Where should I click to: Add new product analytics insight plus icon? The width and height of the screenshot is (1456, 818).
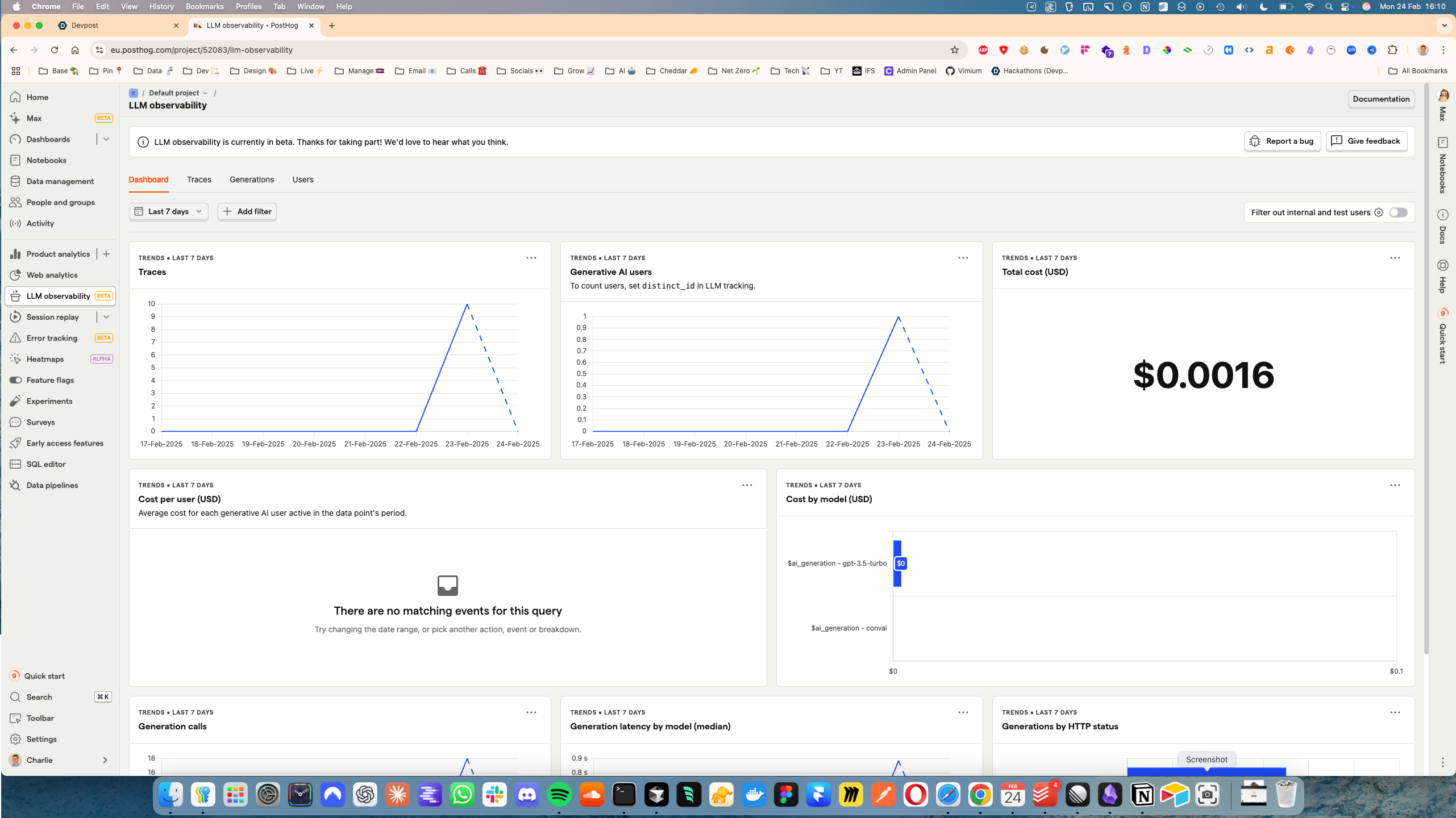pos(106,254)
